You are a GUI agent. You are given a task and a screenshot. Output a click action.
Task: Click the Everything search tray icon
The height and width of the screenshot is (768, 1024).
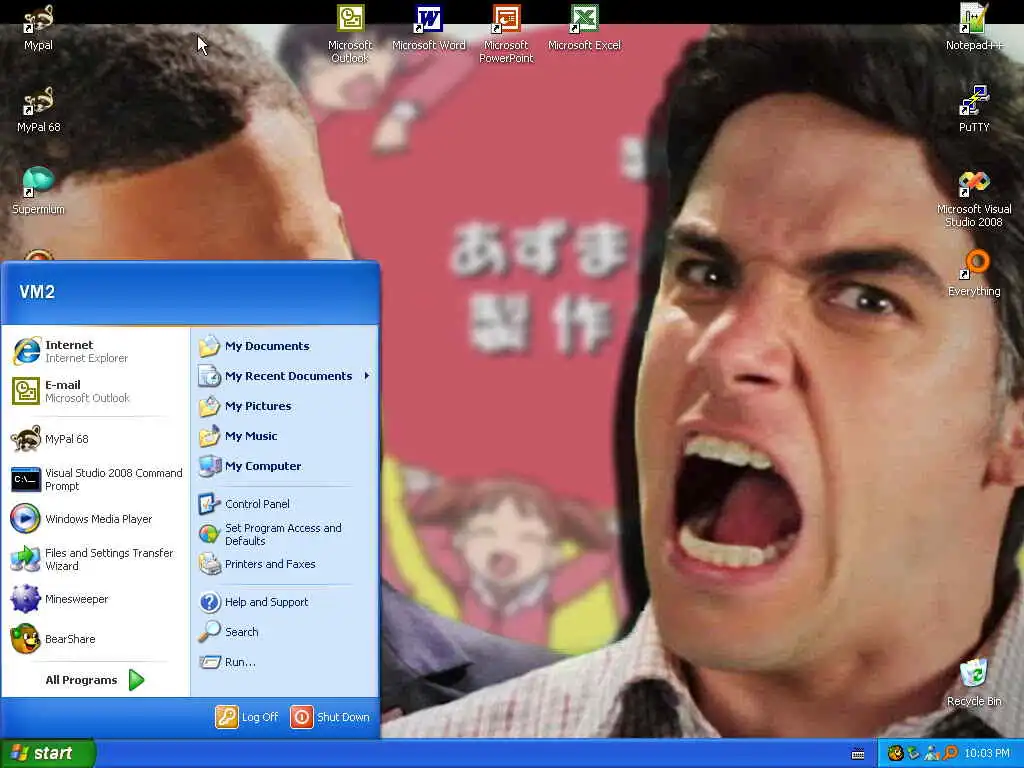[x=950, y=753]
